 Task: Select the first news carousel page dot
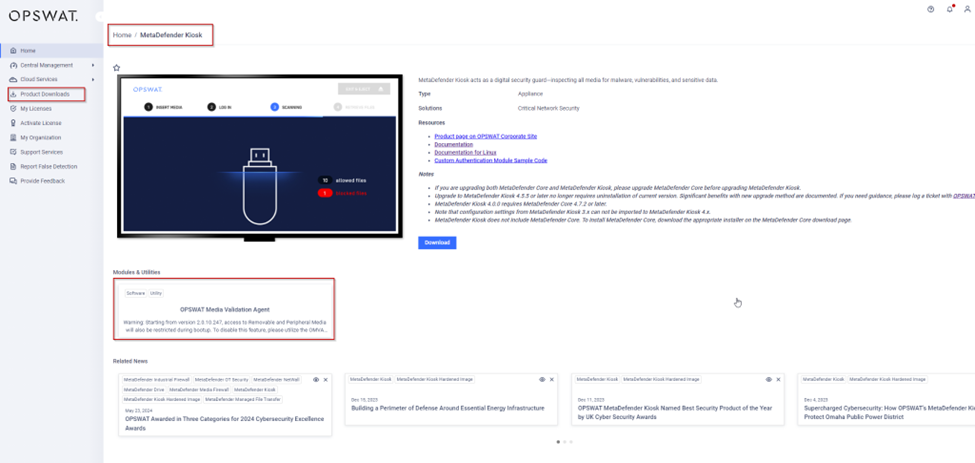pos(558,442)
